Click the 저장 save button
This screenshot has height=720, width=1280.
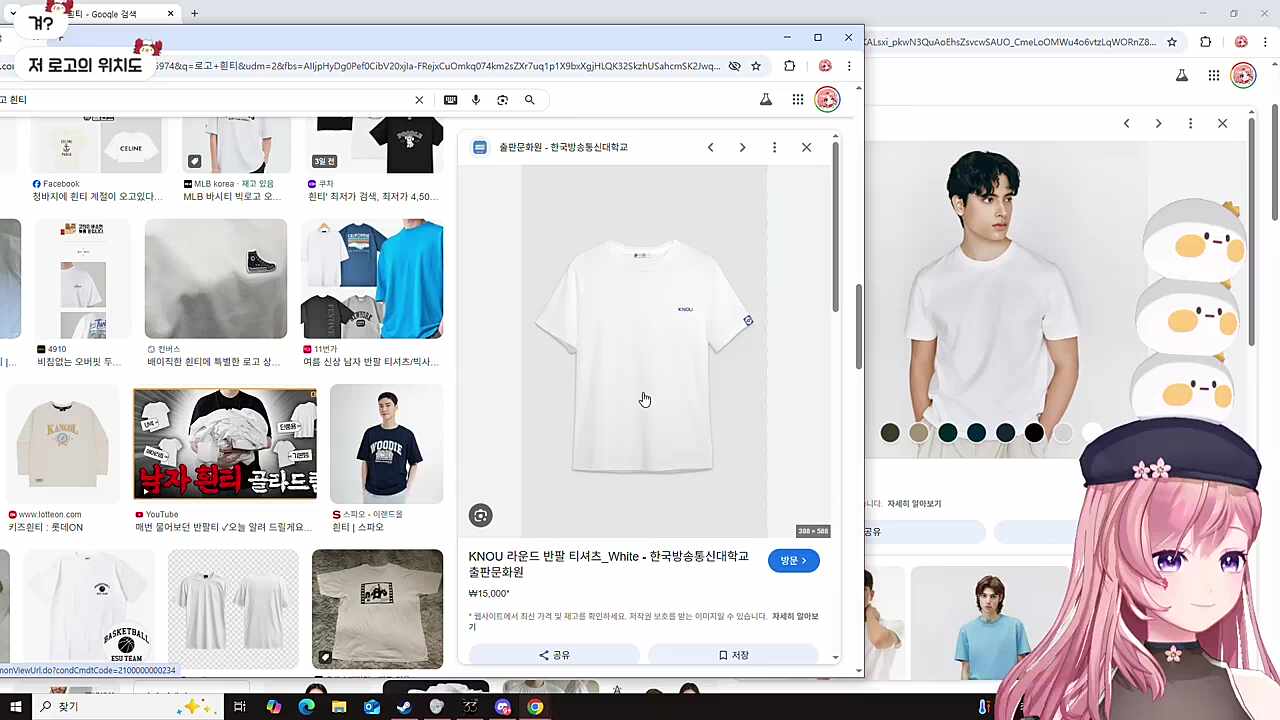(x=733, y=655)
